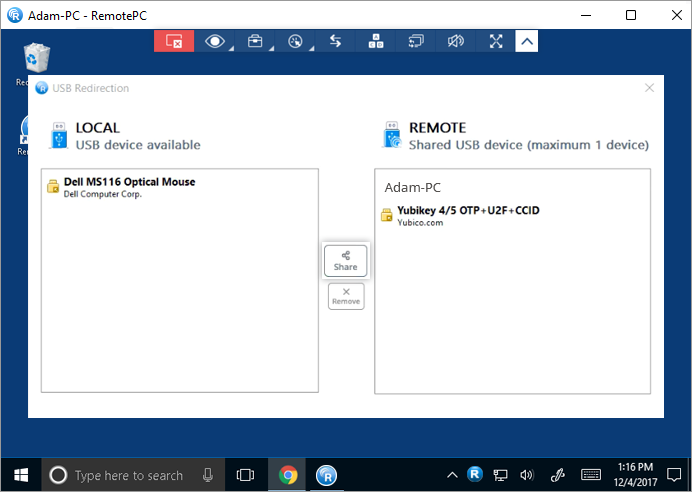Click the keyboard shortcuts keys icon
Viewport: 692px width, 492px height.
pos(376,41)
